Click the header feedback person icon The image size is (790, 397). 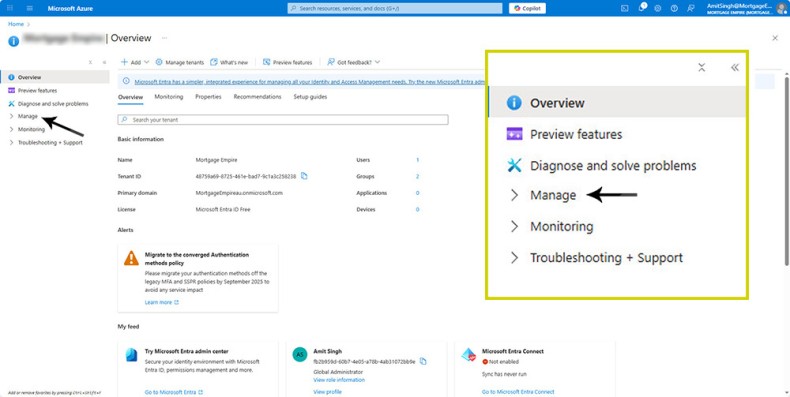point(690,8)
